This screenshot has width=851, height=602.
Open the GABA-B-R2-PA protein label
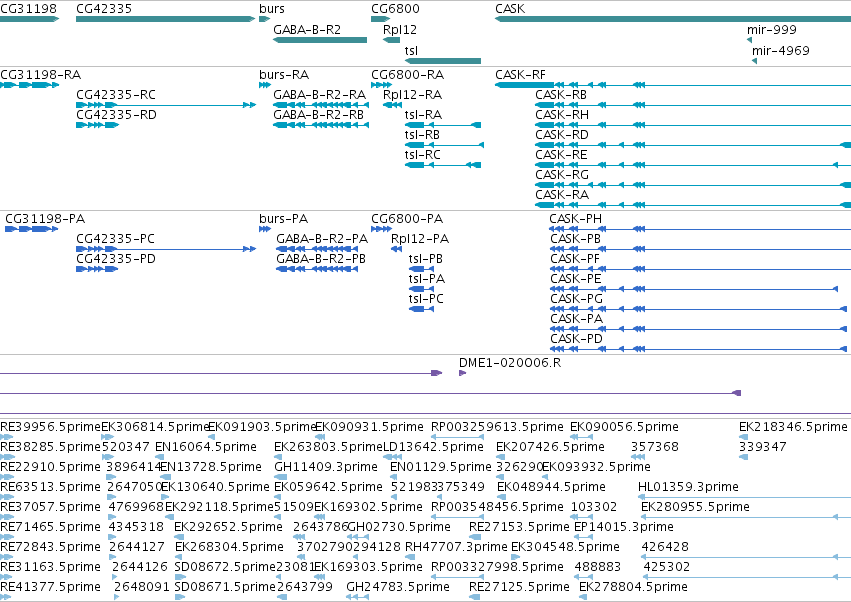322,239
